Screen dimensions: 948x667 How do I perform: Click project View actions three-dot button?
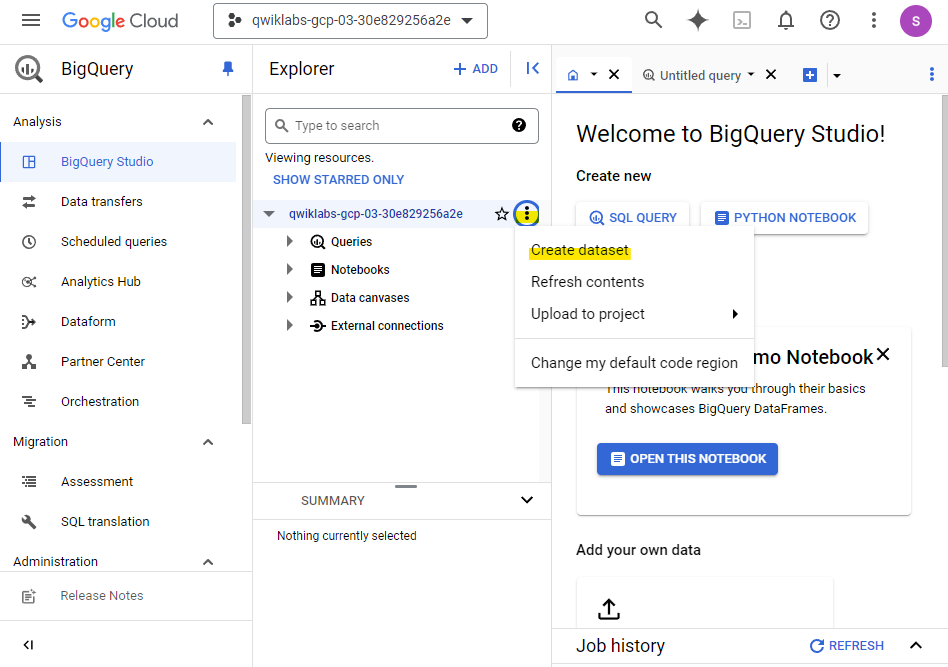527,213
